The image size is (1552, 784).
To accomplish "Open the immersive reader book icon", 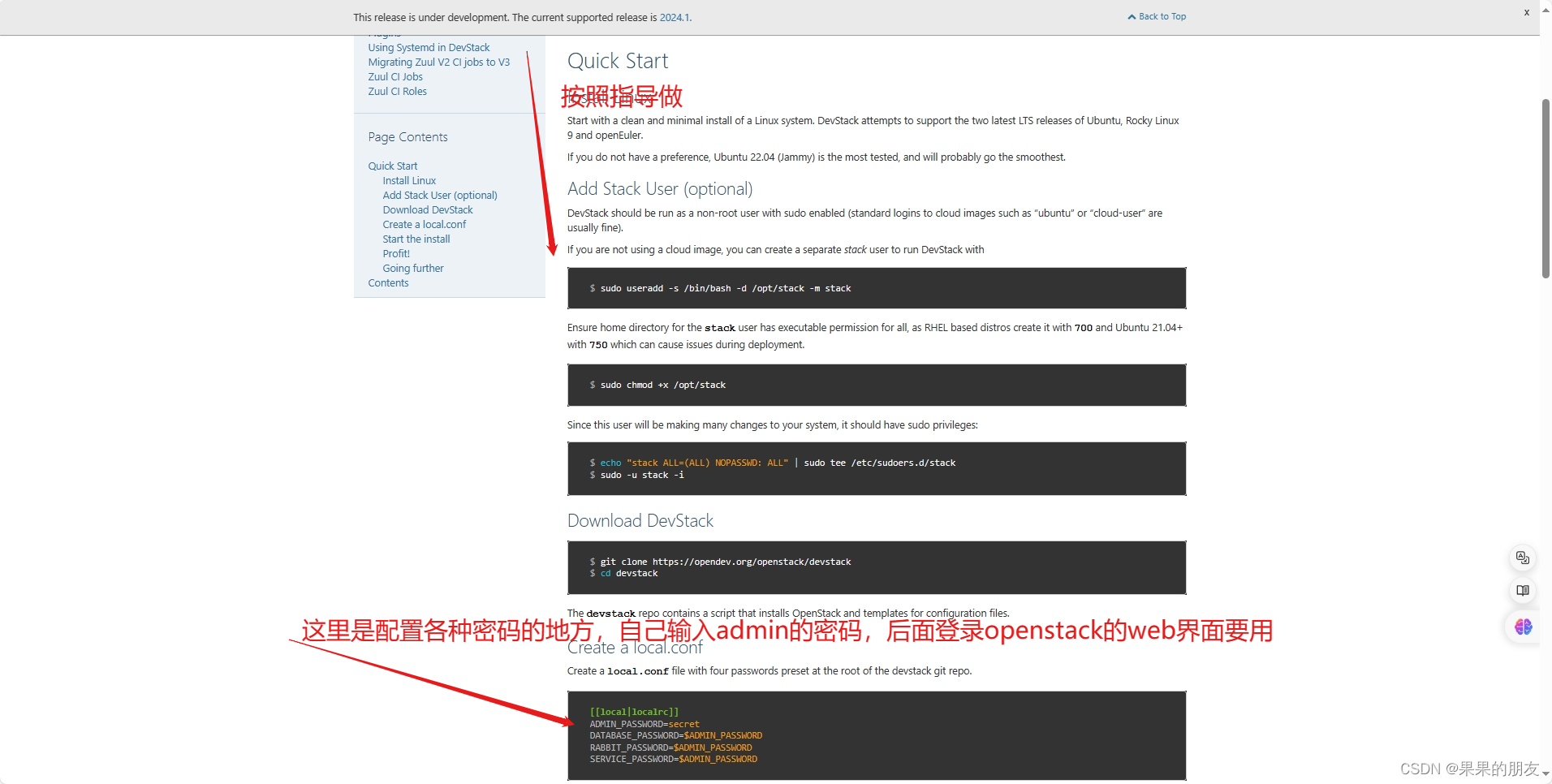I will pyautogui.click(x=1524, y=592).
